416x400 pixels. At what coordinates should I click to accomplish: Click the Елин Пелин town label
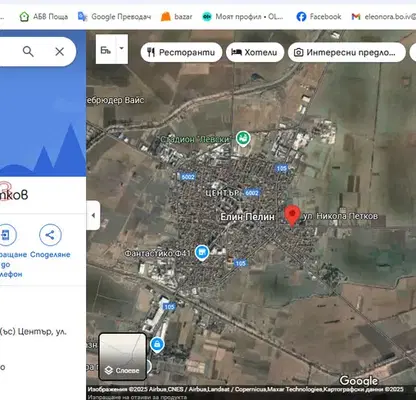point(247,217)
